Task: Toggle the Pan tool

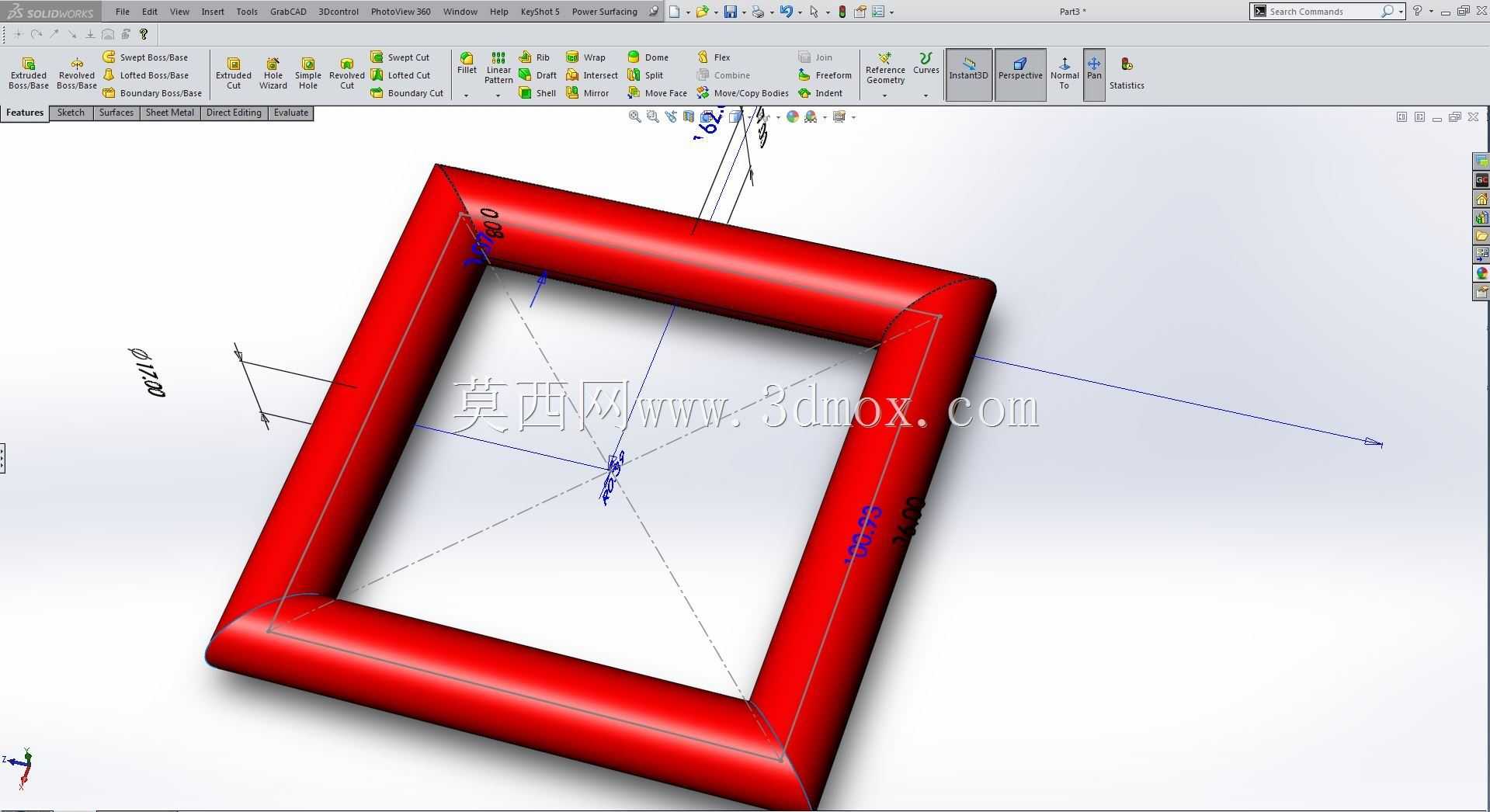Action: [1094, 75]
